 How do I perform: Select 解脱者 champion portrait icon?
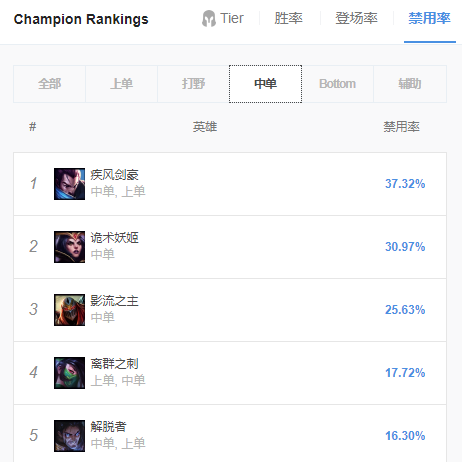pyautogui.click(x=69, y=436)
